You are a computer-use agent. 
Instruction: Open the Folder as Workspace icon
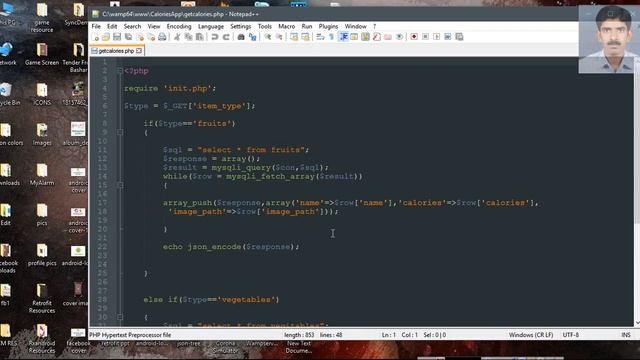388,37
